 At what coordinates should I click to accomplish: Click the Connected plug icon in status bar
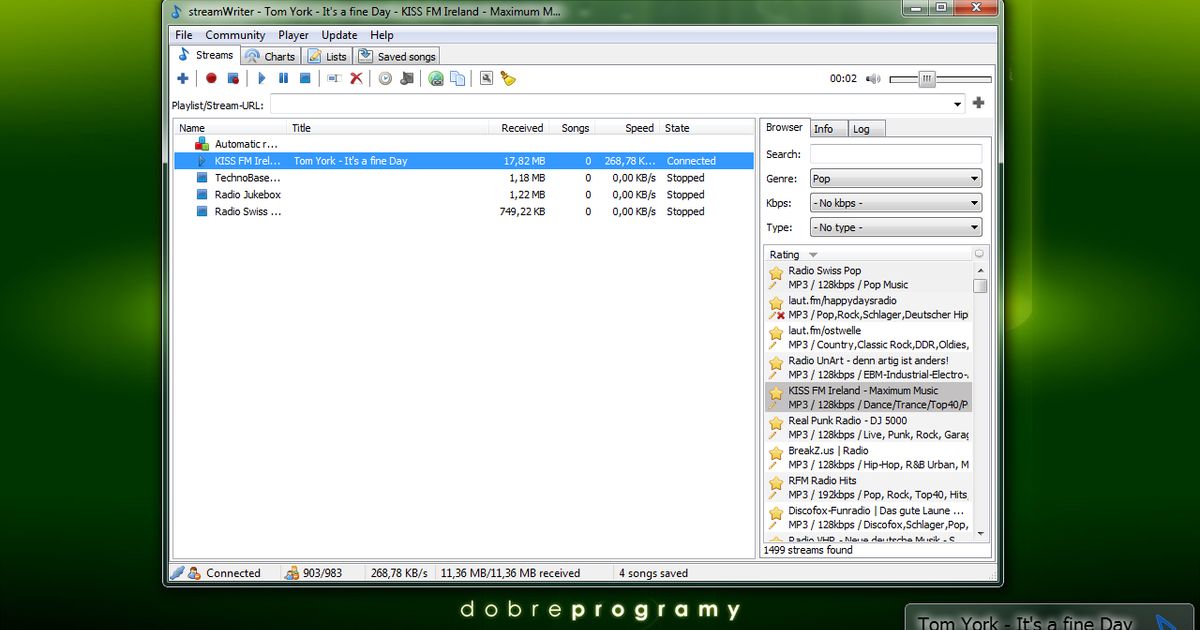(178, 573)
